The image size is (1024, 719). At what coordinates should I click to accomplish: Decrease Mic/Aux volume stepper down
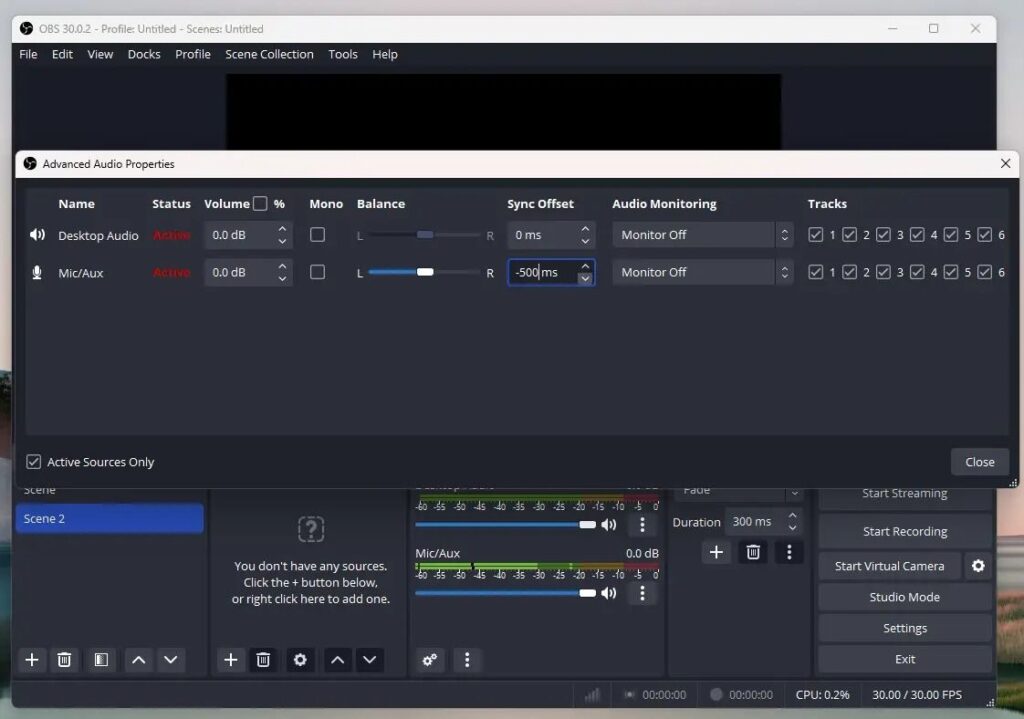tap(282, 279)
